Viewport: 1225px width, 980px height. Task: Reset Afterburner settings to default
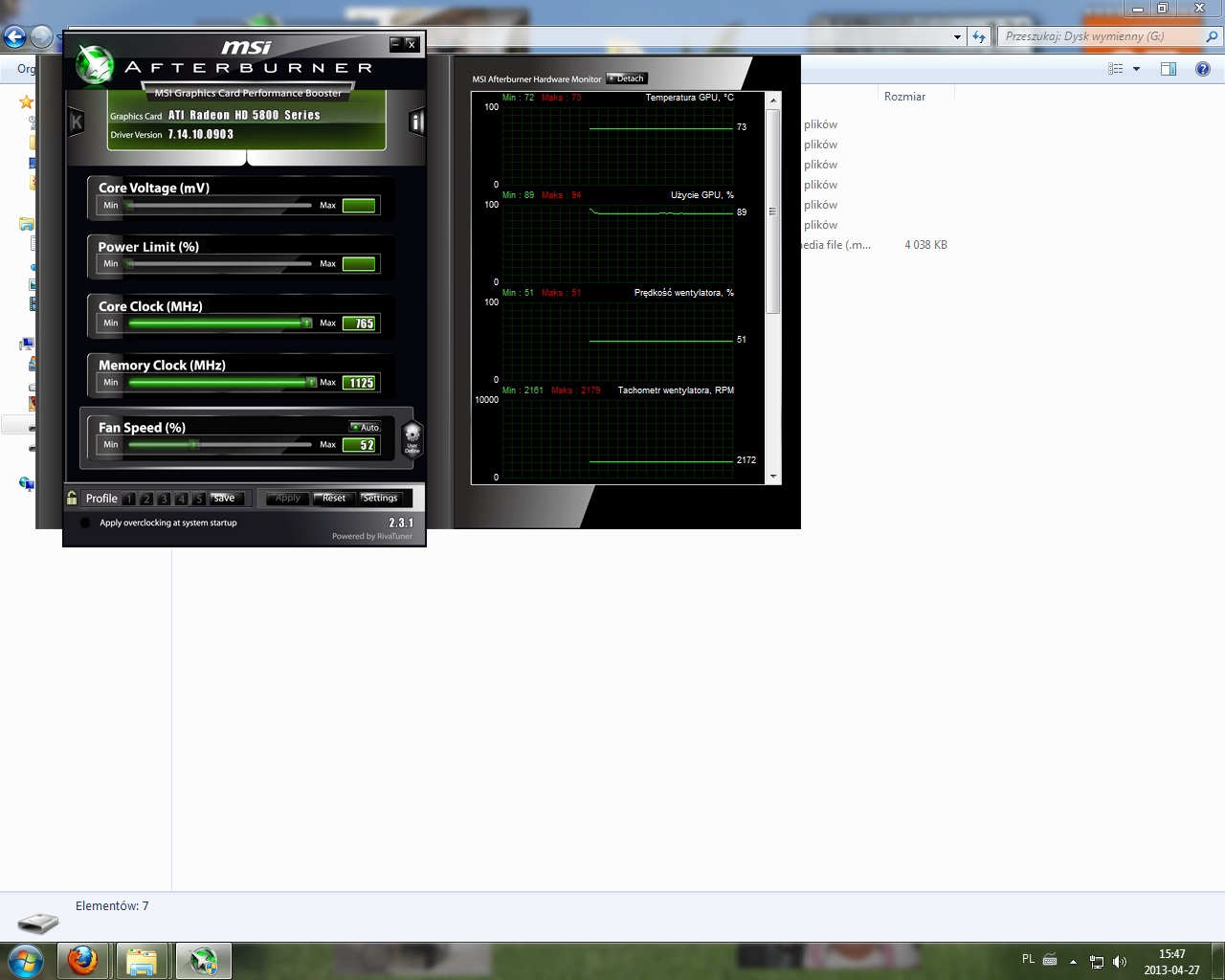coord(334,498)
